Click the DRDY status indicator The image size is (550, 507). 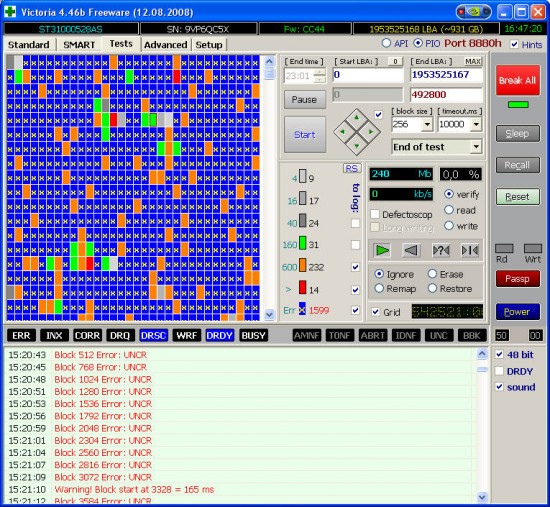pos(219,335)
